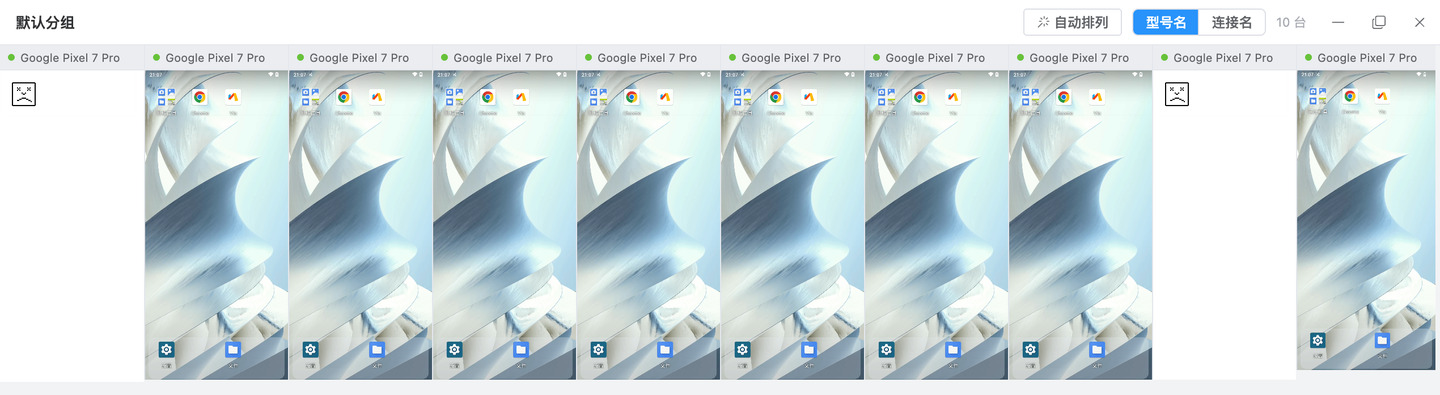
Task: Click the 10 台 device count
Action: coord(1292,22)
